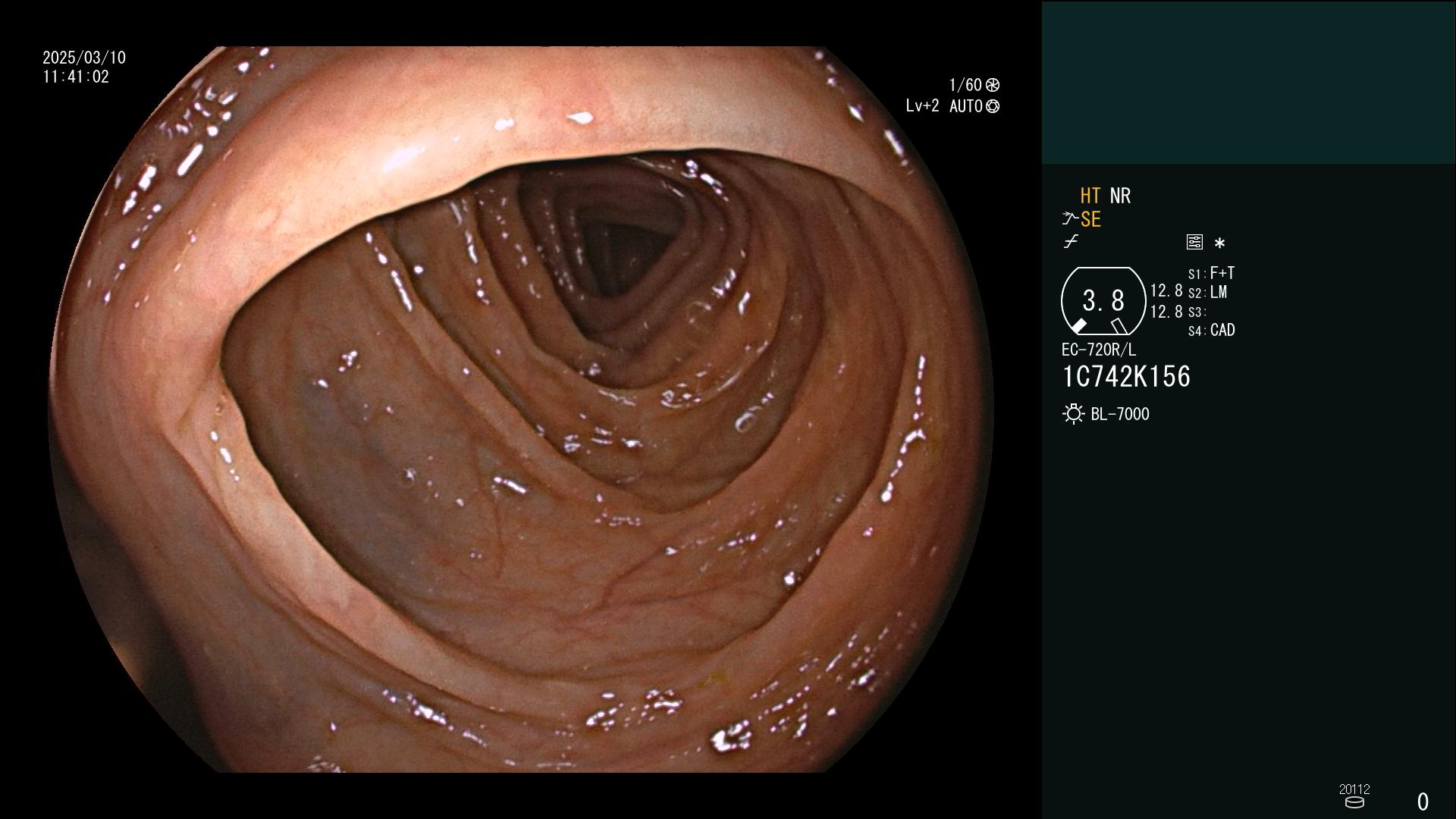Click the BL-7000 light source label
Viewport: 1456px width, 819px height.
pos(1120,414)
